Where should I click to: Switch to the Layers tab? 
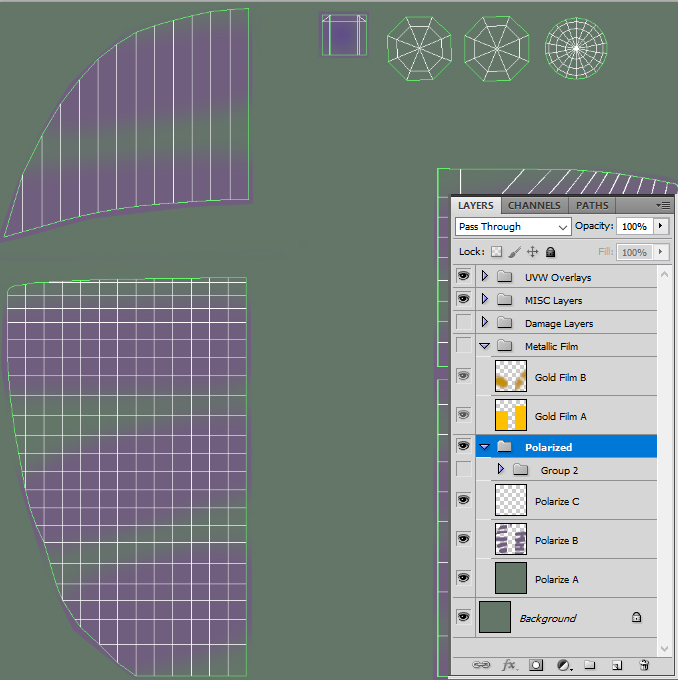(x=476, y=206)
